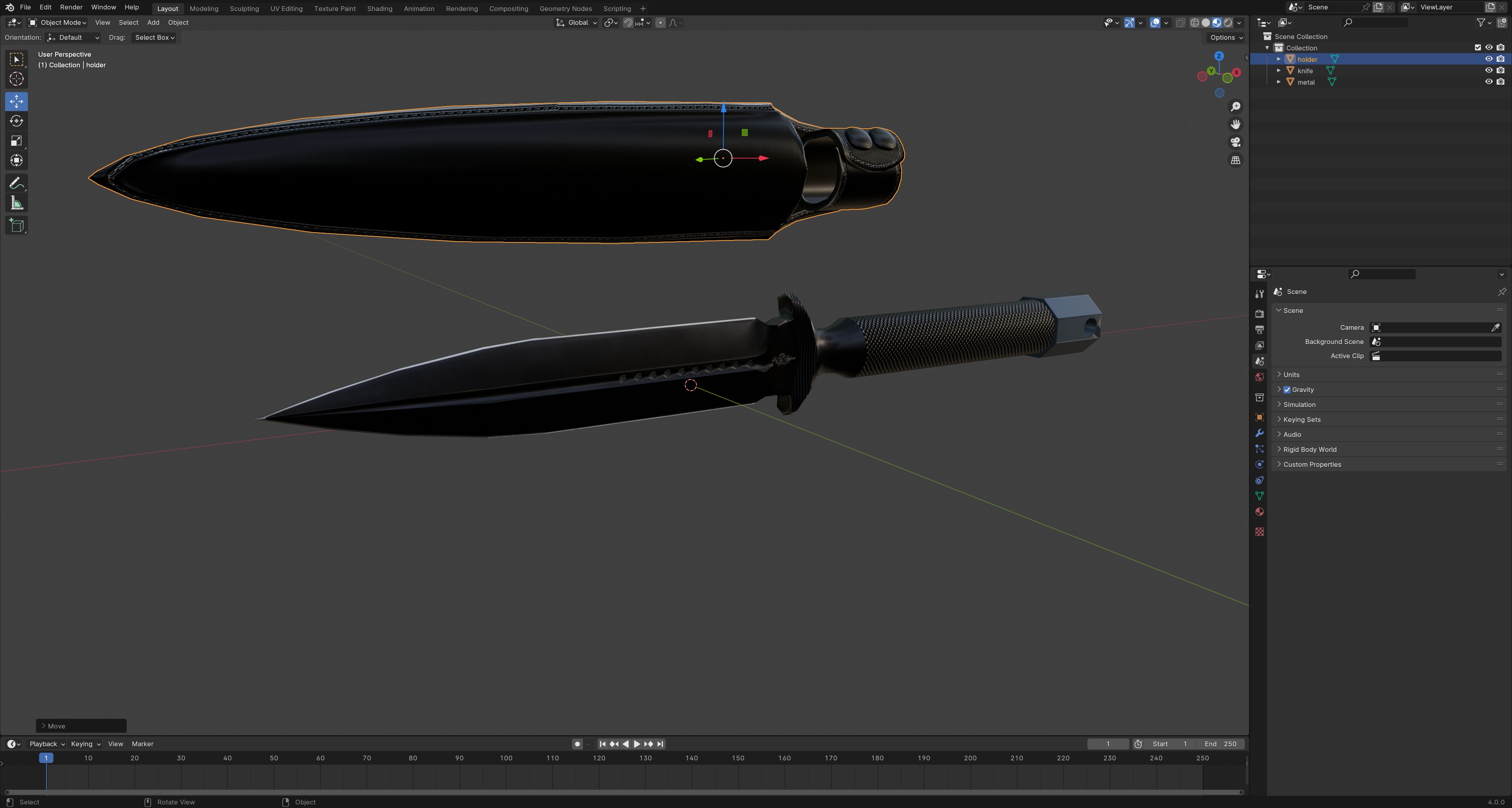Open the viewport Add menu
Screen dimensions: 1512x808
point(153,22)
